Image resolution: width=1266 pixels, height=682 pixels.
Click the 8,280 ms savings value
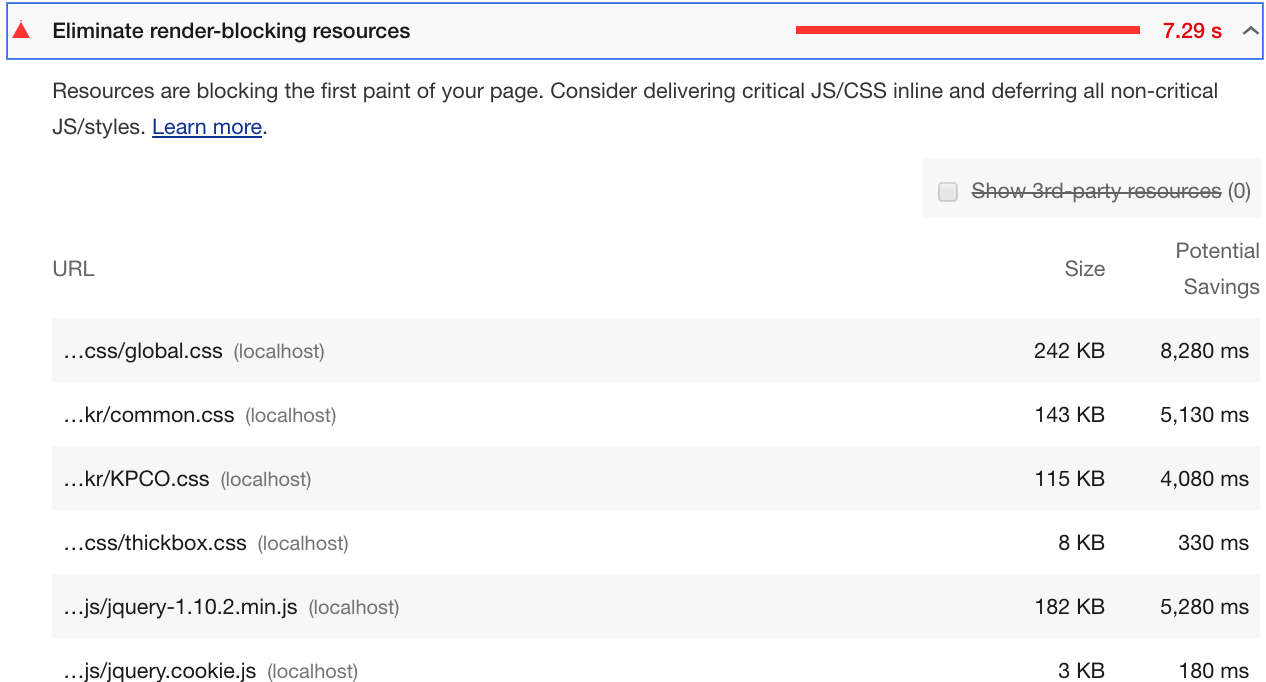click(x=1205, y=351)
